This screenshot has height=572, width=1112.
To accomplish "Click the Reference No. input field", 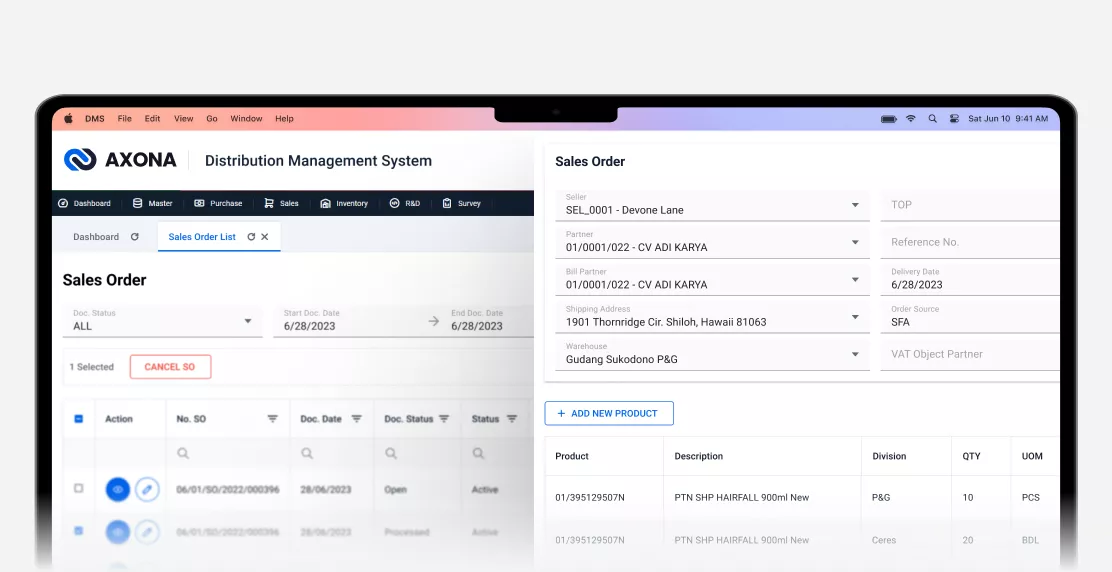I will tap(968, 242).
